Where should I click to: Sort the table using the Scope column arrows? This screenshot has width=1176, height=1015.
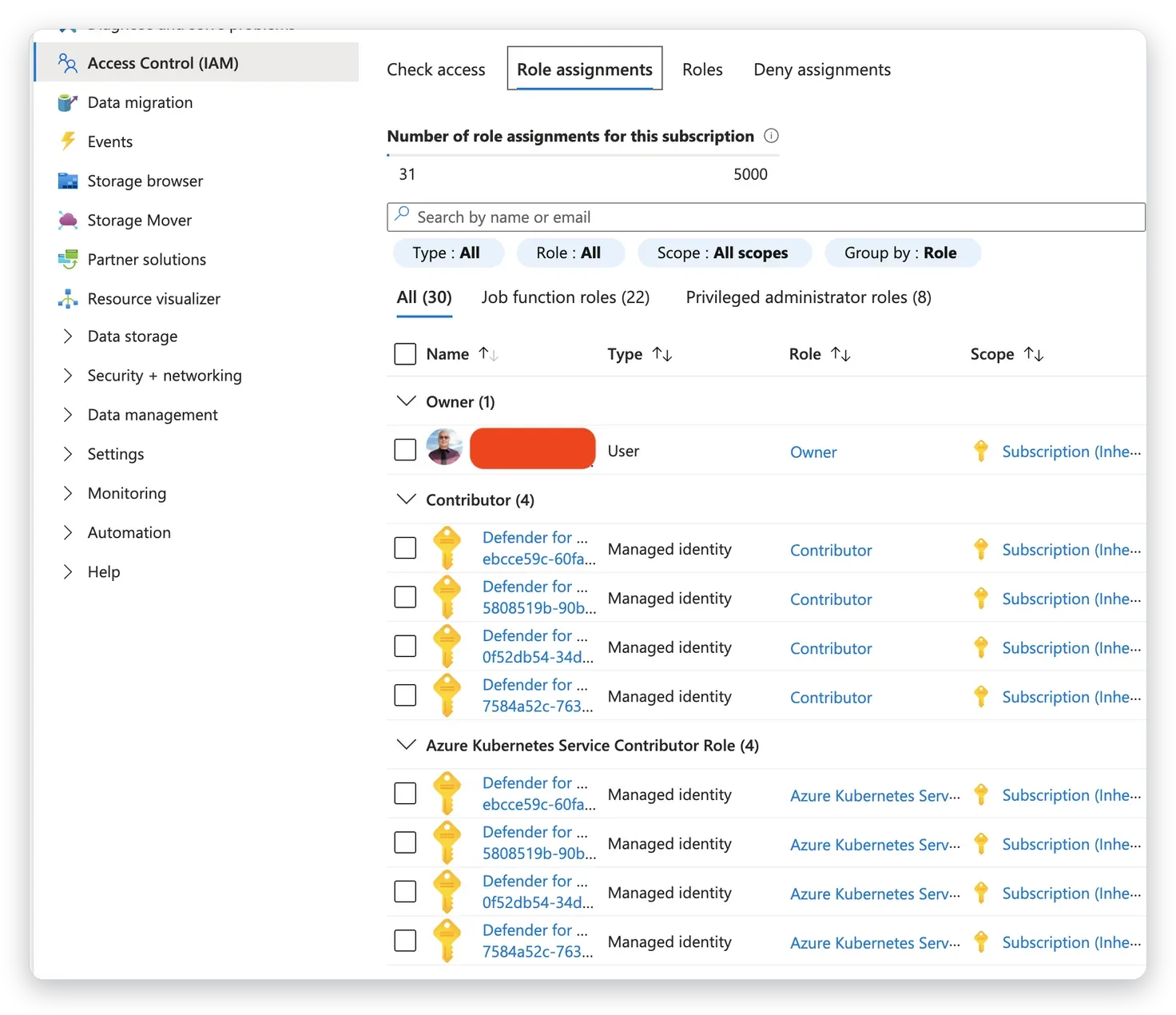pyautogui.click(x=1034, y=354)
